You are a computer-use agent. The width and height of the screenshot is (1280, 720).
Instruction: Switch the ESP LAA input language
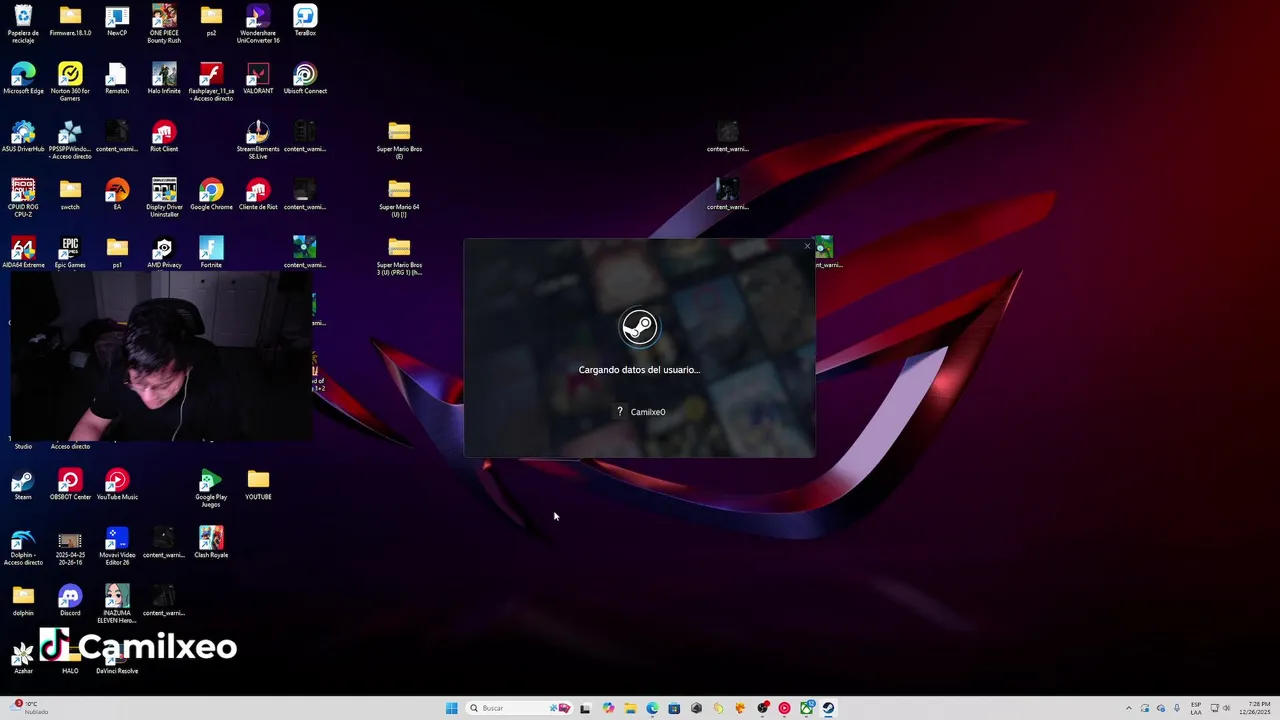point(1196,708)
